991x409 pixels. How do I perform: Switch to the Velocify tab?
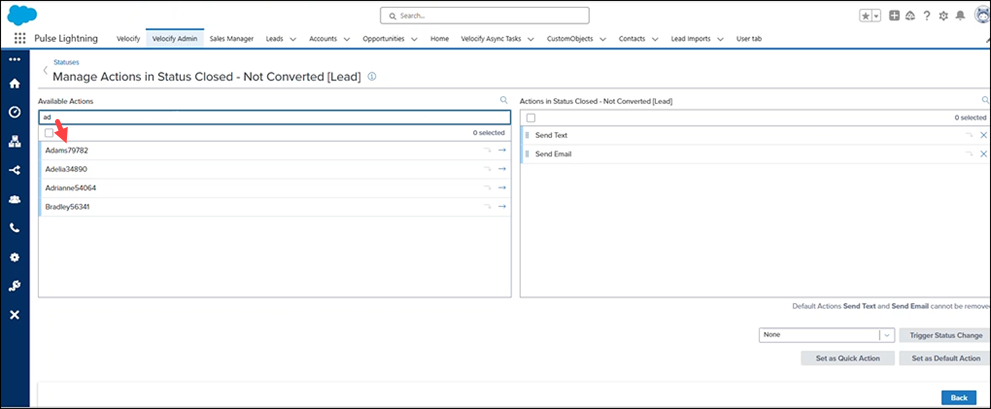click(x=128, y=39)
